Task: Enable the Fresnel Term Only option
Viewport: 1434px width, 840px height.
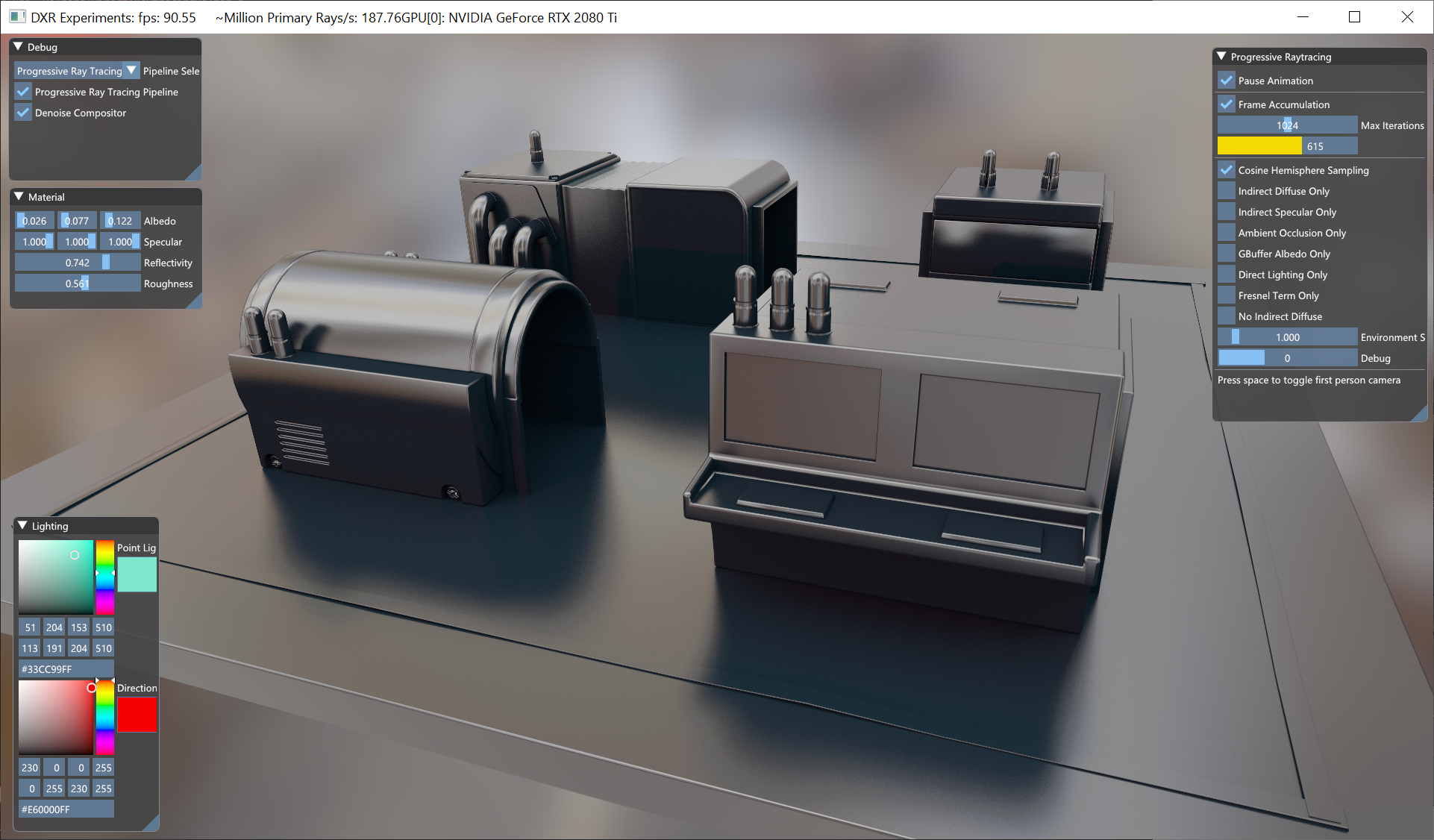Action: click(x=1227, y=295)
